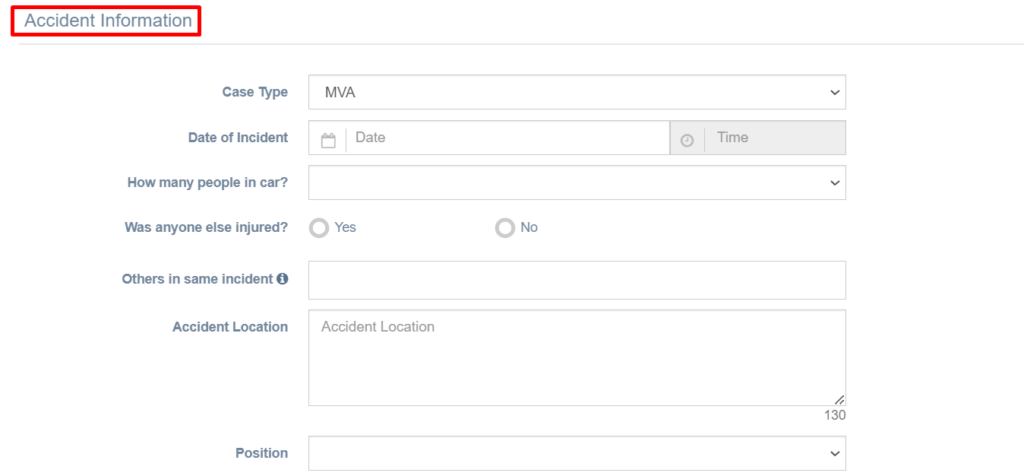Select Yes for Was anyone else injured
Viewport: 1024px width, 476px height.
point(319,228)
